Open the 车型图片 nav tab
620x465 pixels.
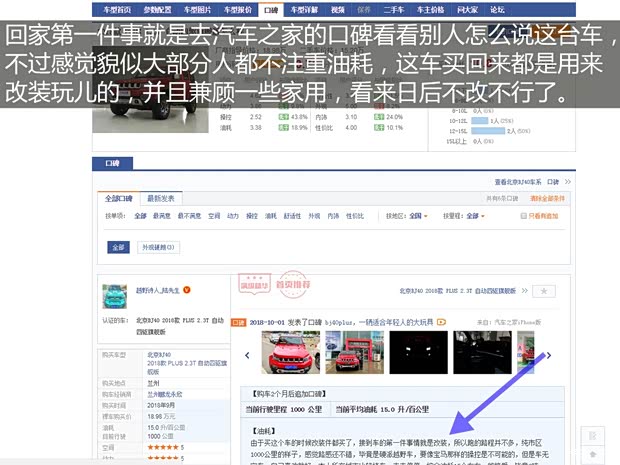point(197,10)
